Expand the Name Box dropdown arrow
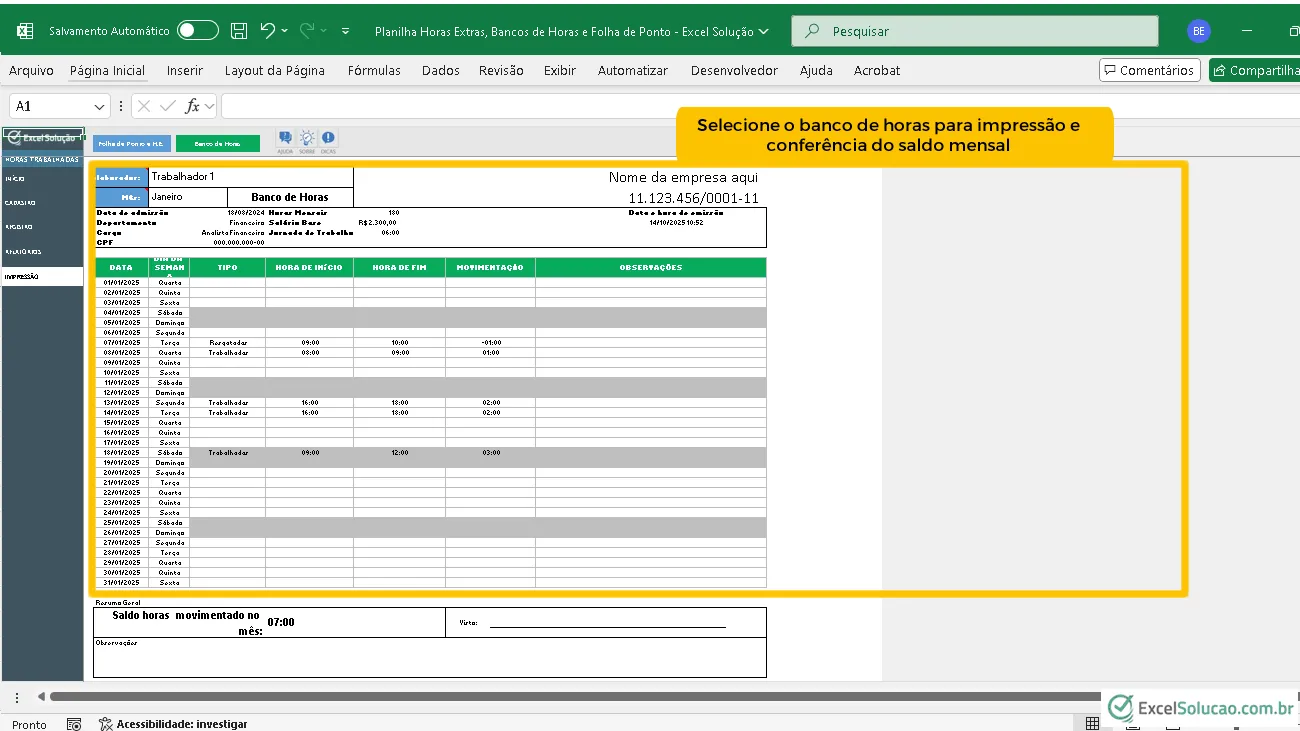 tap(99, 106)
